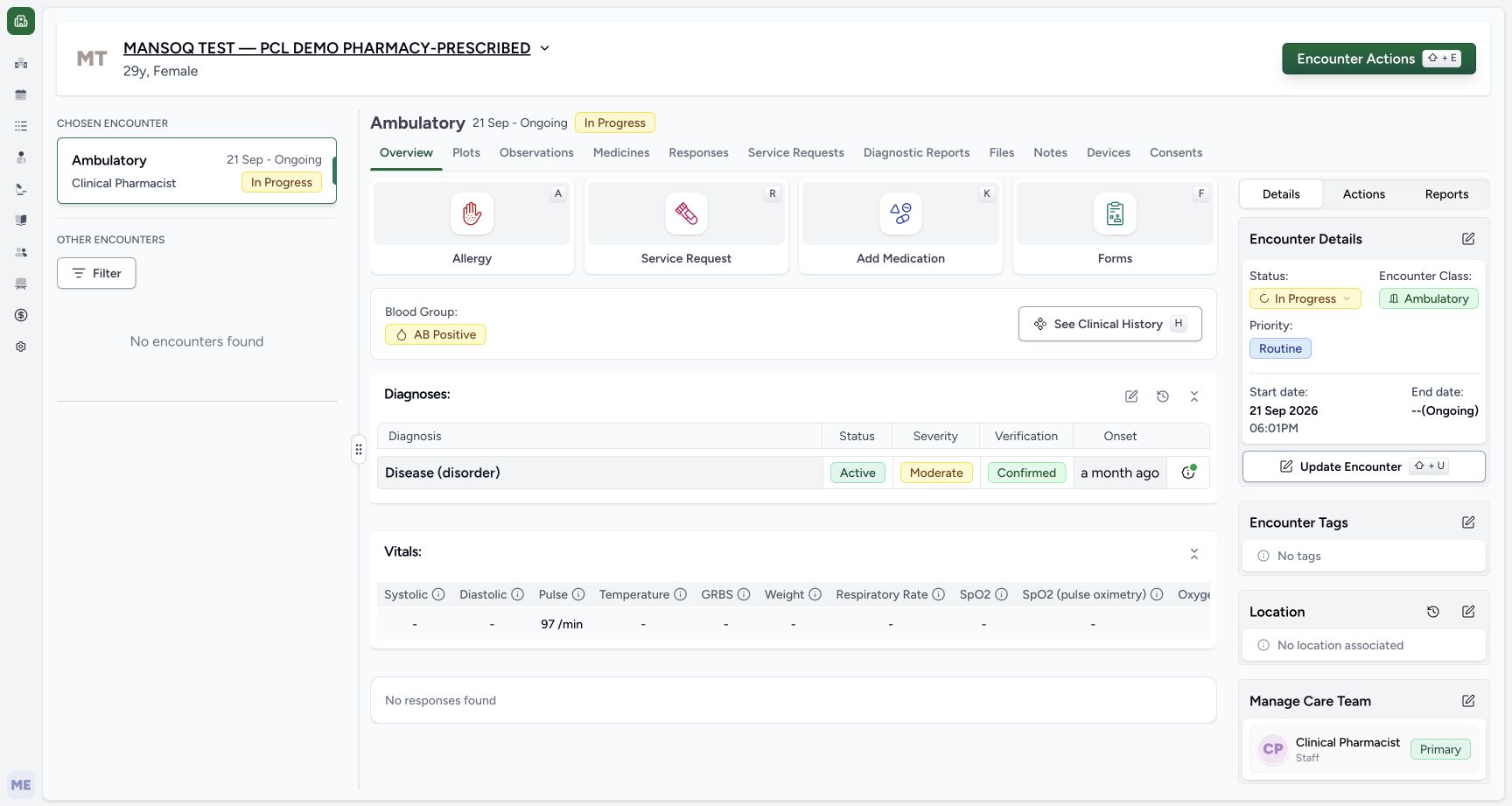The width and height of the screenshot is (1512, 806).
Task: Show info for Temperature vital
Action: [x=680, y=594]
